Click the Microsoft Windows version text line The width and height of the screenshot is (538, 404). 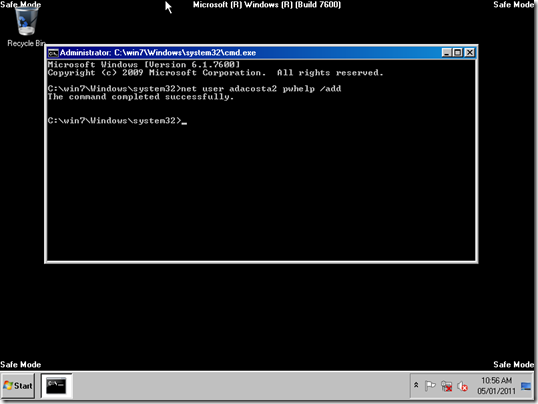[x=143, y=65]
